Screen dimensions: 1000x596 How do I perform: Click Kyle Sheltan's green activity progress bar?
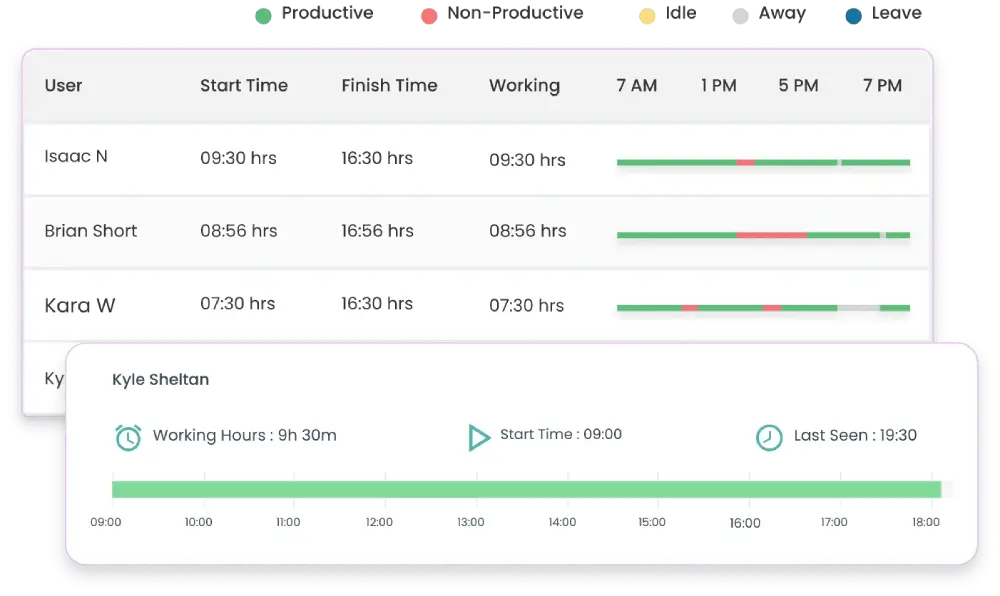pyautogui.click(x=527, y=487)
